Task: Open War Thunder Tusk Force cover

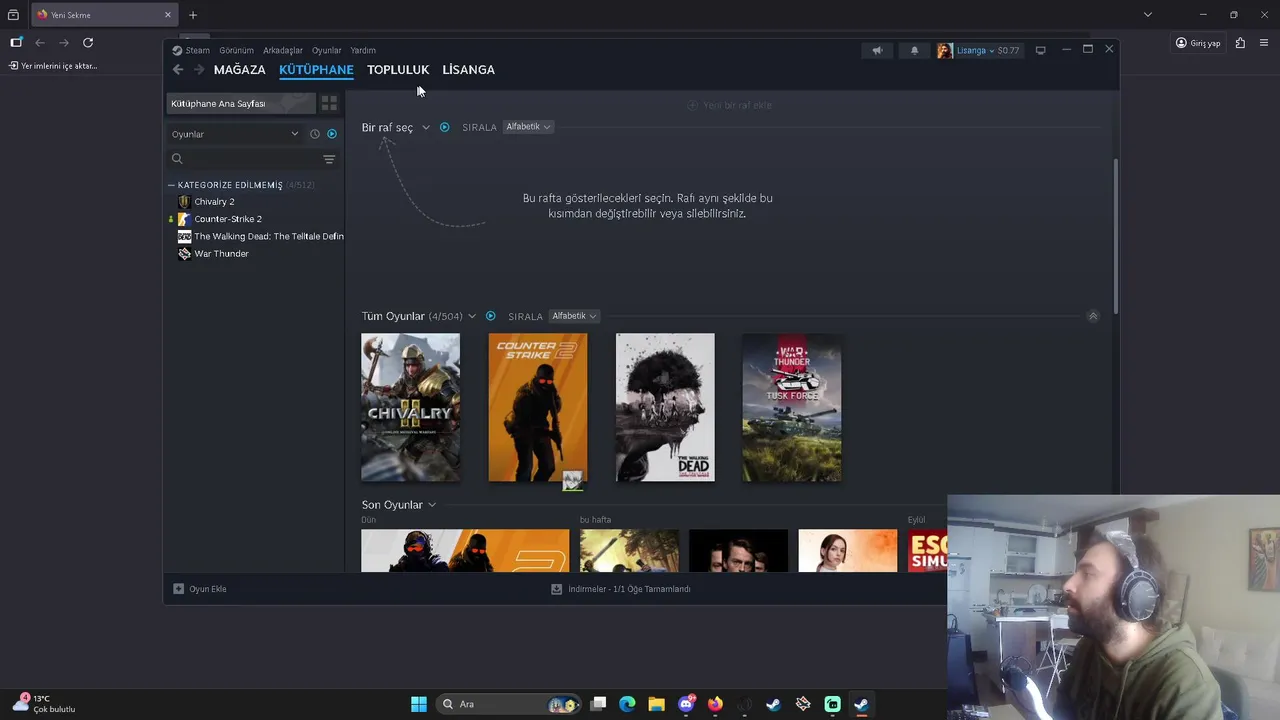Action: (x=792, y=407)
